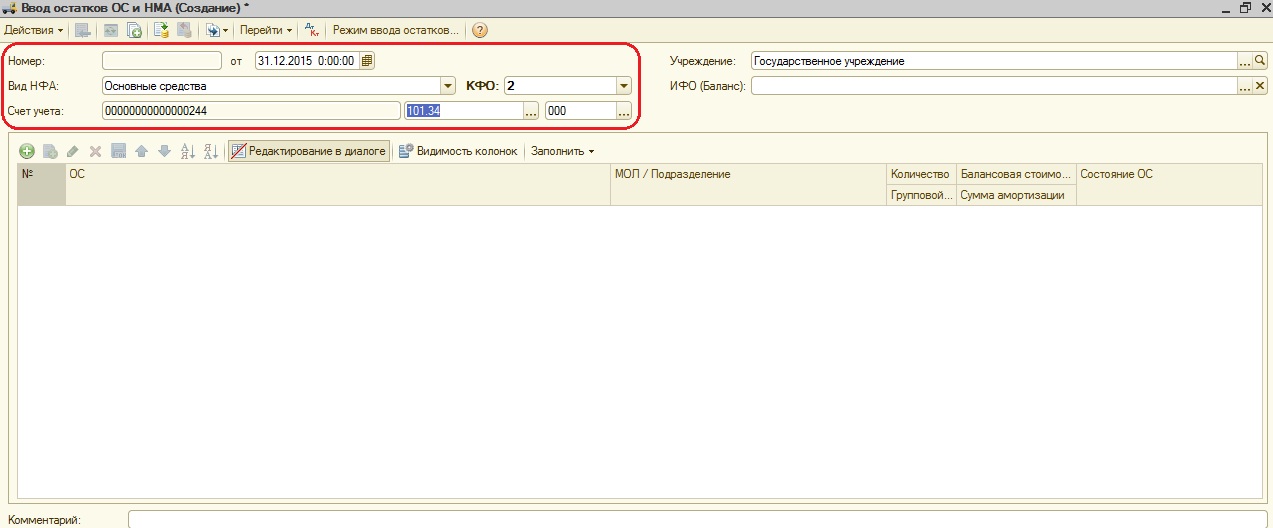Open the Действия menu
Screen dimensions: 1273x528
coord(34,30)
